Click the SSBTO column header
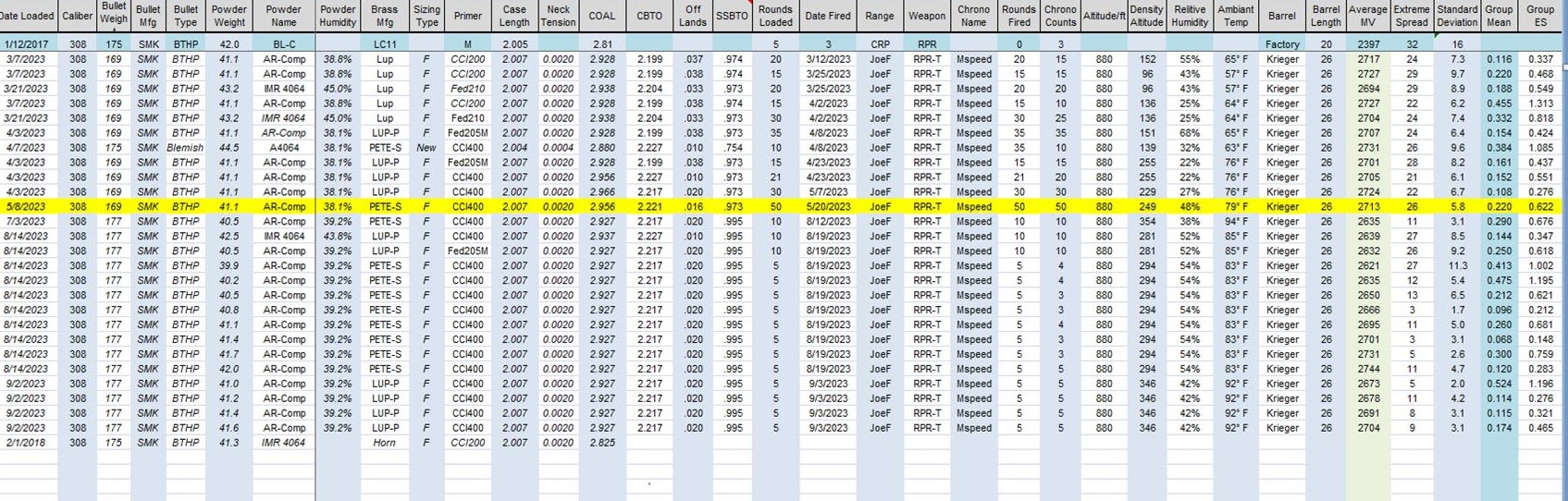The image size is (1568, 501). pyautogui.click(x=733, y=16)
